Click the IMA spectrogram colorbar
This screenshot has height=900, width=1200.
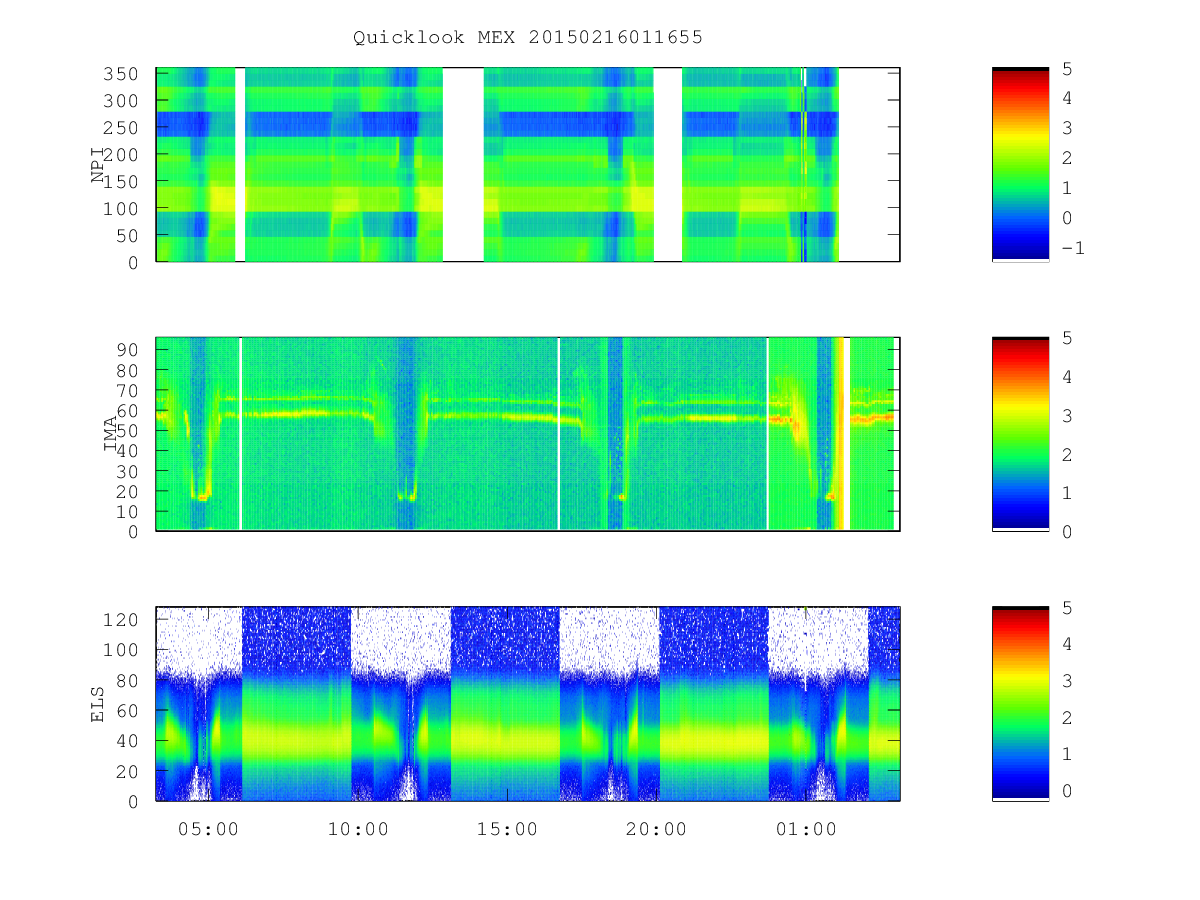[x=1020, y=434]
